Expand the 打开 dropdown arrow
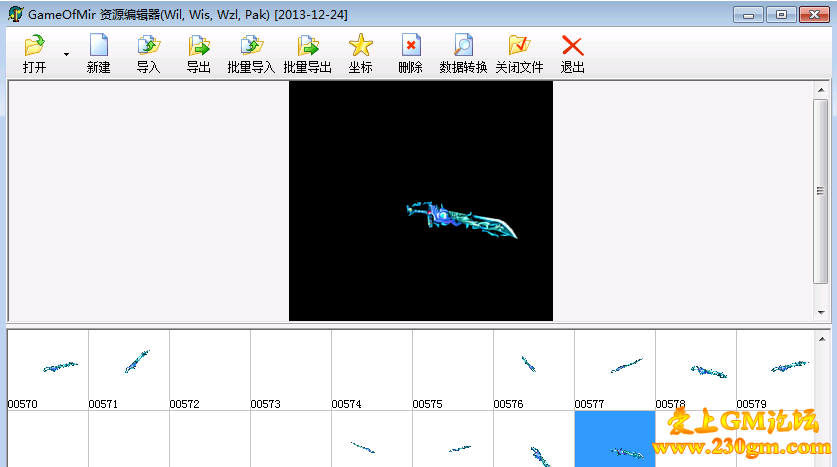This screenshot has width=837, height=467. coord(67,54)
